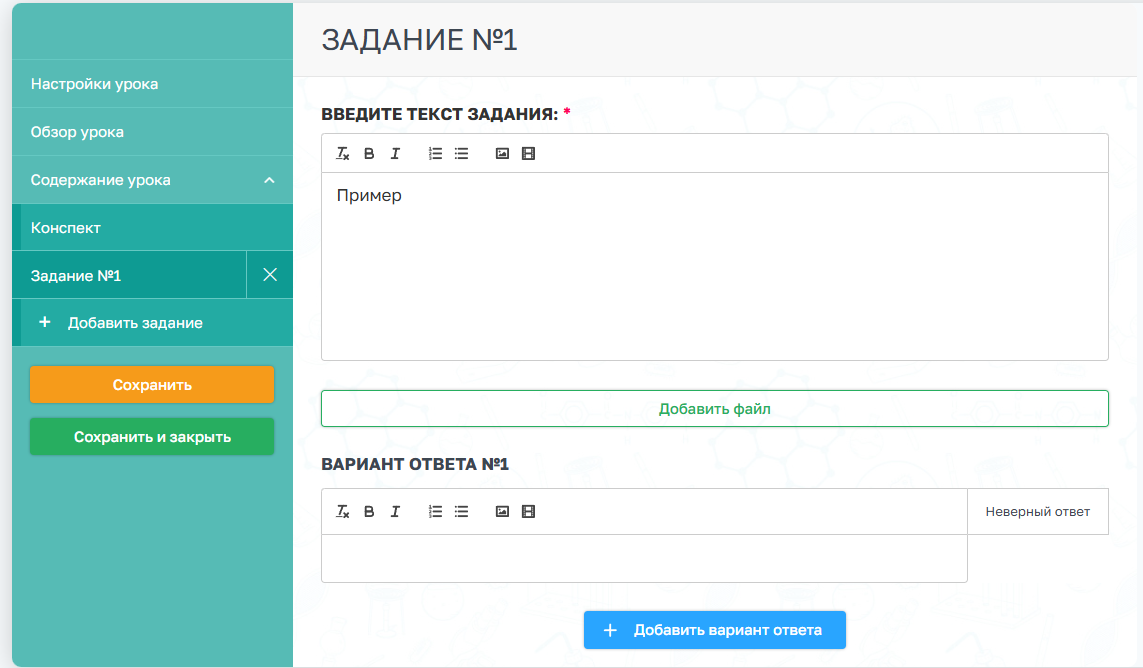Insert image in task text editor
Screen dimensions: 1143x668
[x=502, y=154]
